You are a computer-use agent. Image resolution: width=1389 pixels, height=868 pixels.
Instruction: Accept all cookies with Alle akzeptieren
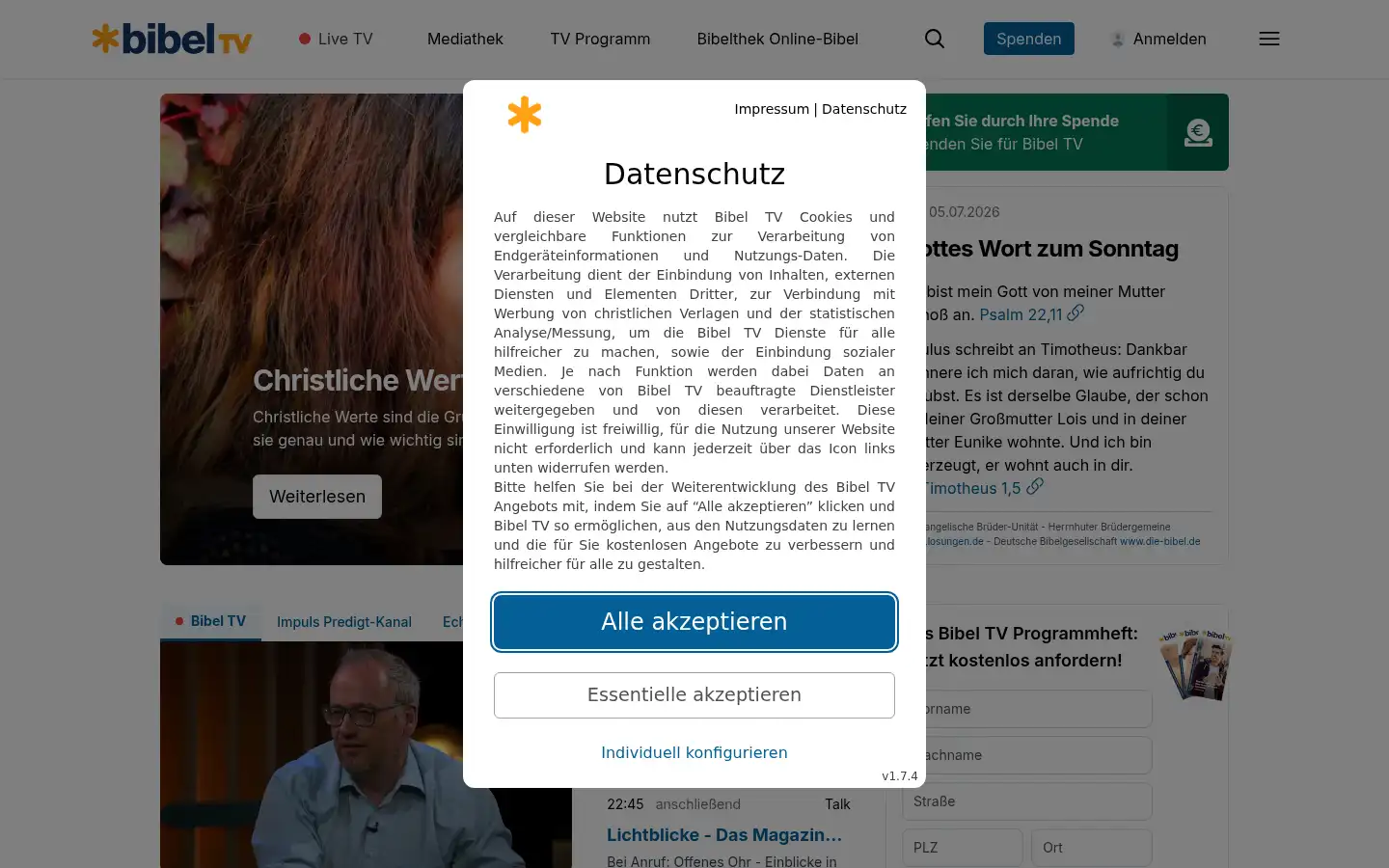pyautogui.click(x=694, y=622)
